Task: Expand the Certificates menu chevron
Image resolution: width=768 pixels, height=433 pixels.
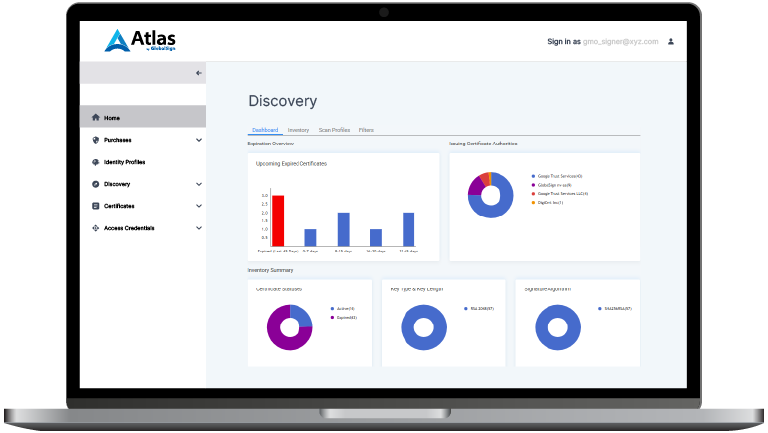Action: [199, 206]
